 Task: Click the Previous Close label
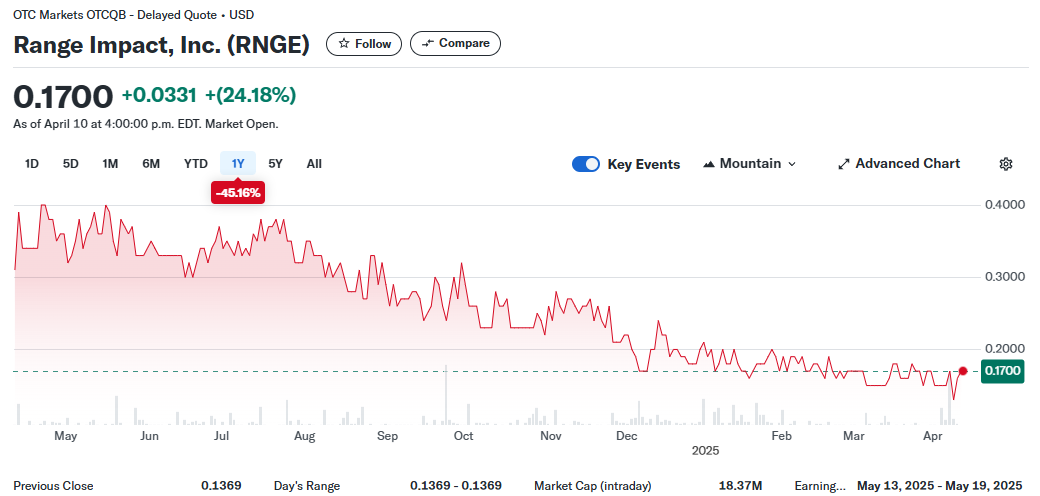click(x=54, y=486)
